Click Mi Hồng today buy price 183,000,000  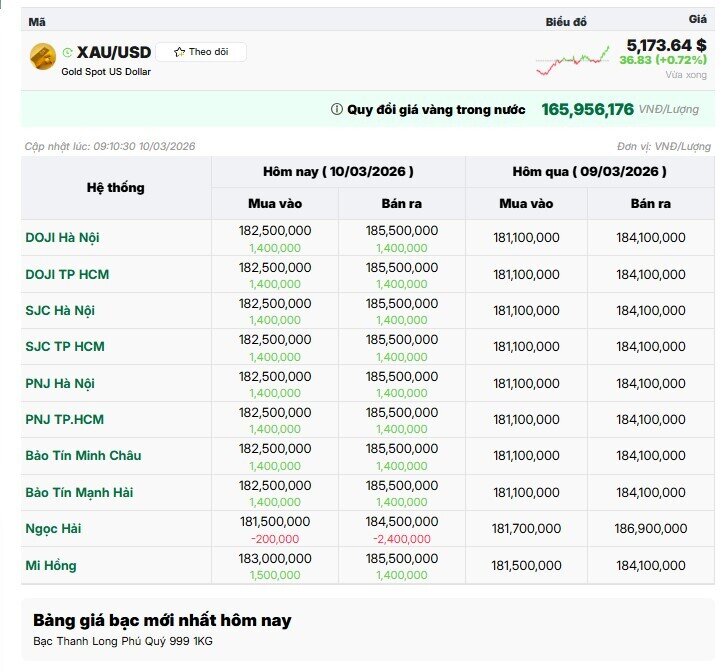click(275, 559)
